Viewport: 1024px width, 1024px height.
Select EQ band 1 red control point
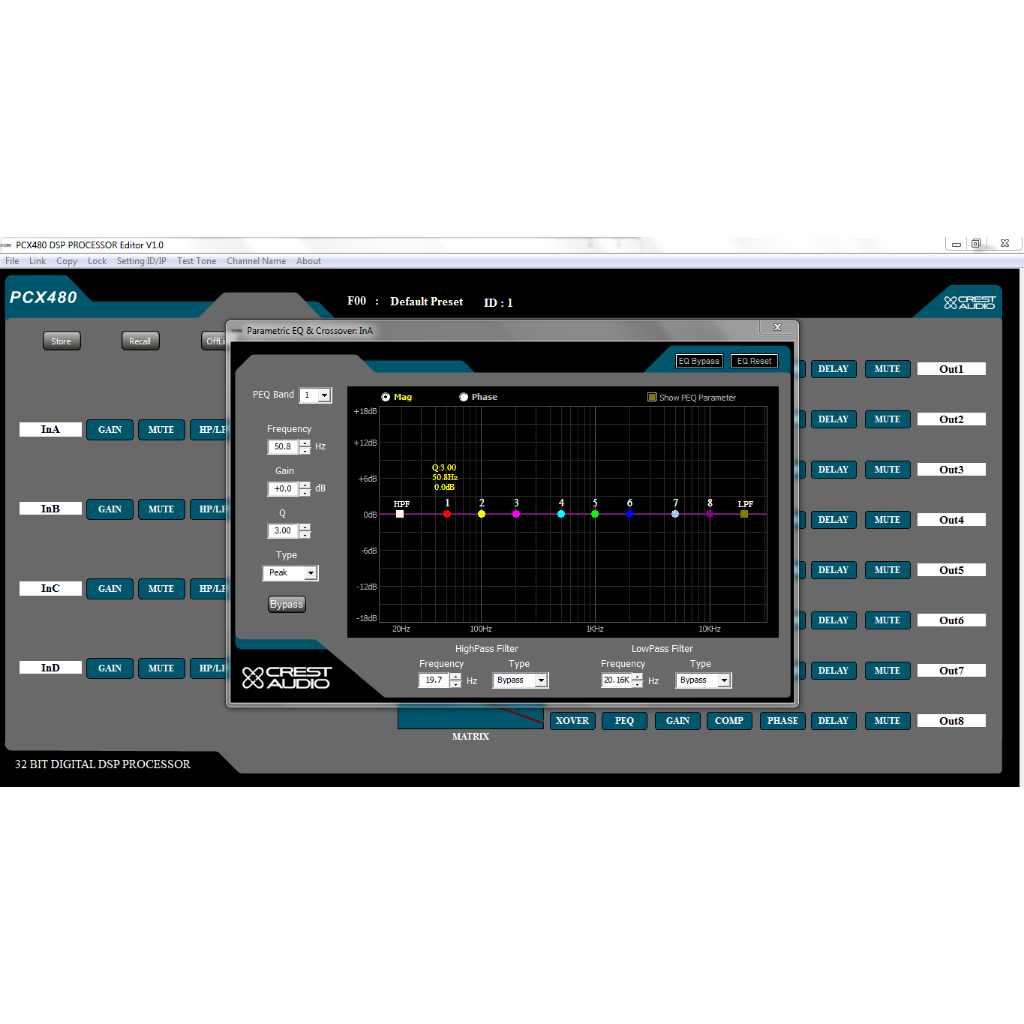(447, 513)
